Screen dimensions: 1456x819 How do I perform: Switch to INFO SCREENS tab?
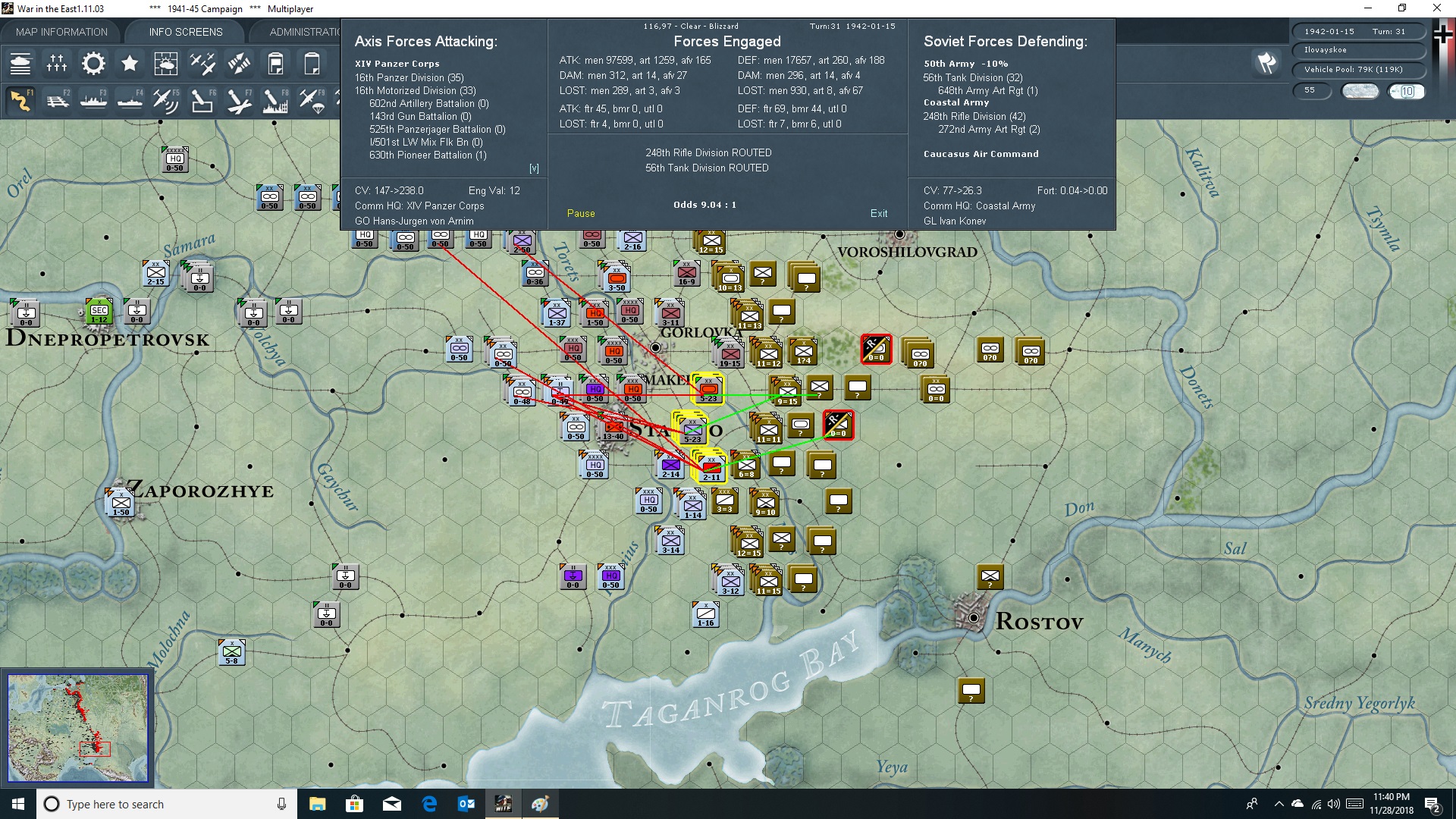coord(186,32)
